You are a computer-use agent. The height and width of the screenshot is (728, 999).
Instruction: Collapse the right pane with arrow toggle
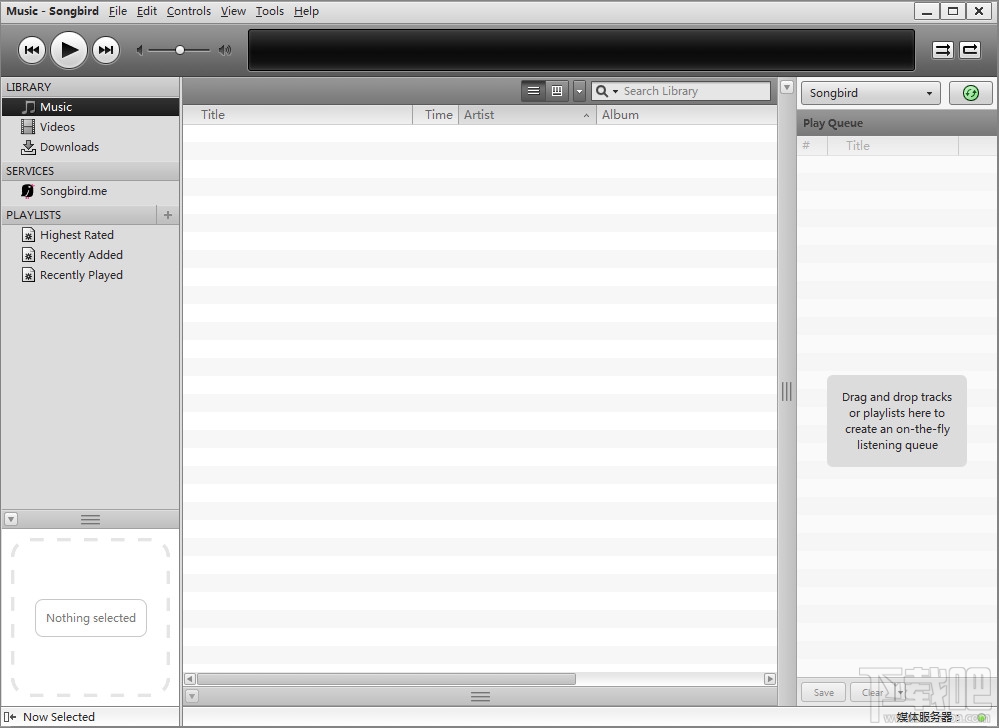(787, 87)
